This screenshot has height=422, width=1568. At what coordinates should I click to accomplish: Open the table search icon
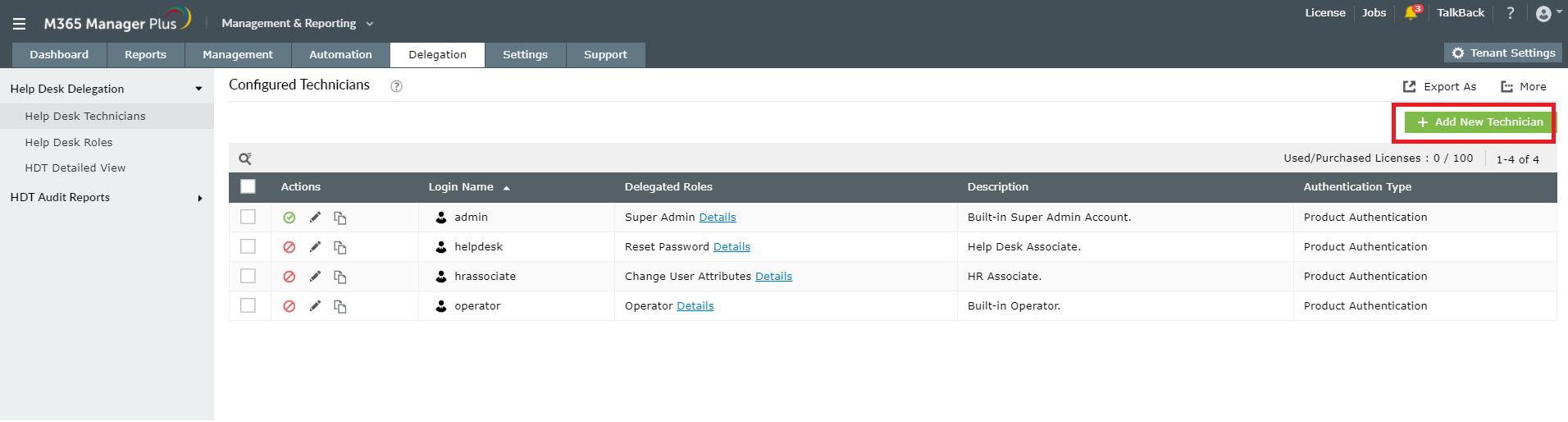point(244,158)
